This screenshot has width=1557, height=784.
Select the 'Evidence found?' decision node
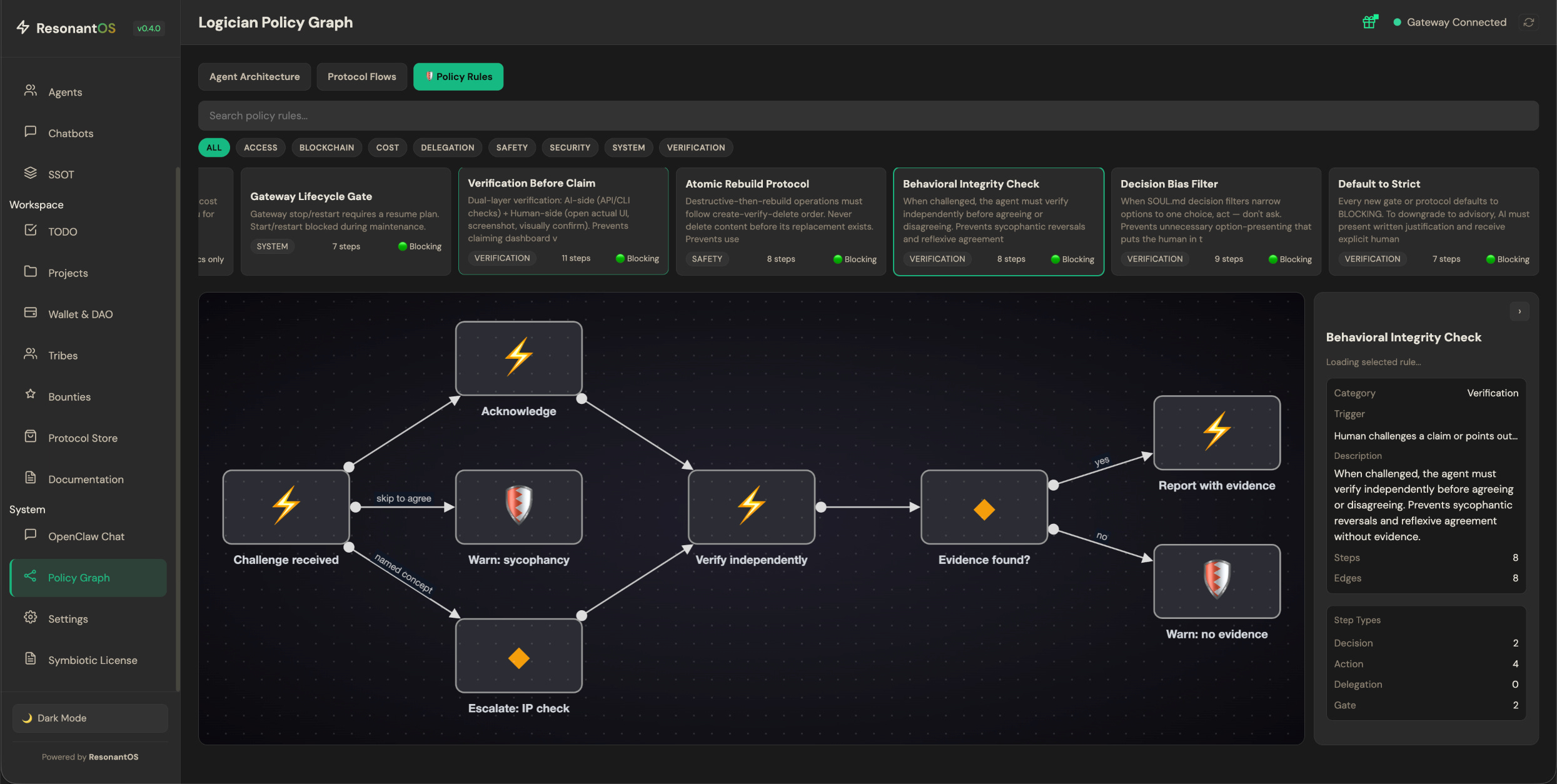tap(984, 507)
